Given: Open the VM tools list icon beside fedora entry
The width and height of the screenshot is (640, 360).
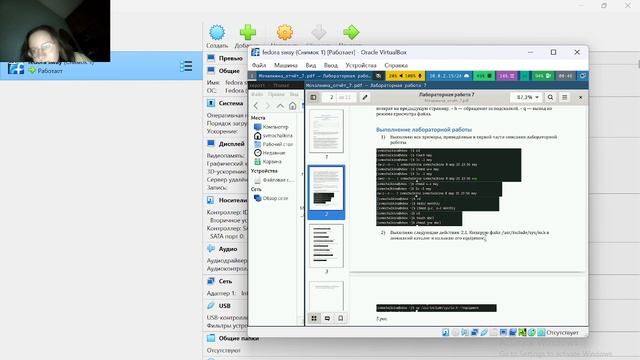Looking at the screenshot, I should (x=186, y=66).
